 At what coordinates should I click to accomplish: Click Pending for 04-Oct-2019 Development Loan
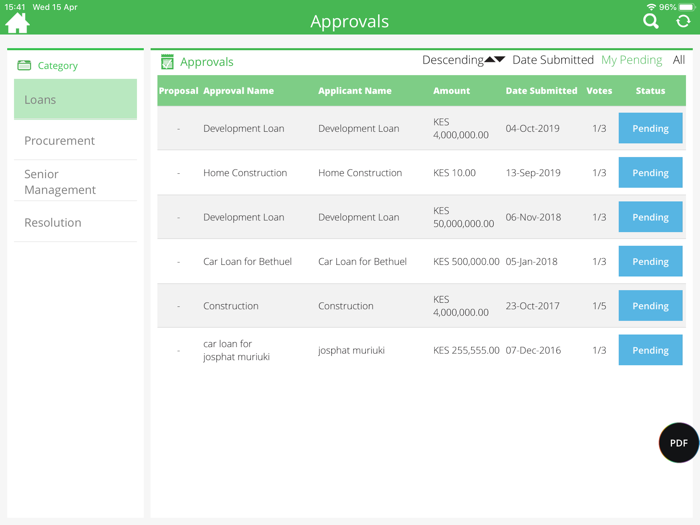pos(650,129)
